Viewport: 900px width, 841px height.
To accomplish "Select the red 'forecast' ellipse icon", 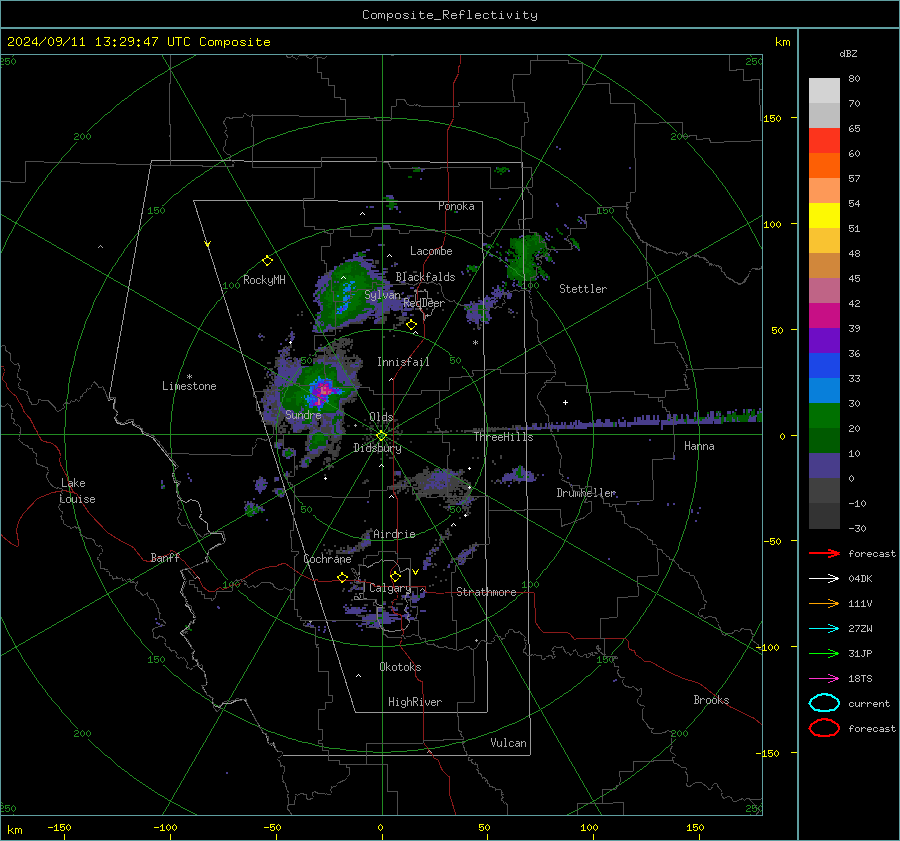I will pos(824,728).
